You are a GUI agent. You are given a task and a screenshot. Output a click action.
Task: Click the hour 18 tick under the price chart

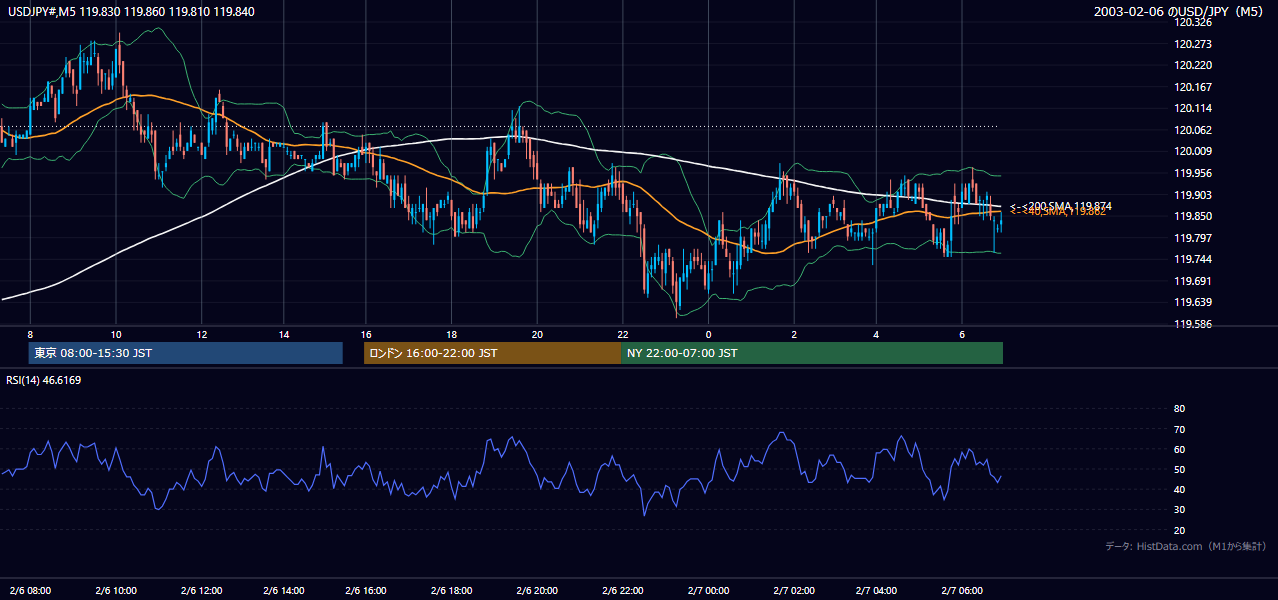pyautogui.click(x=452, y=334)
